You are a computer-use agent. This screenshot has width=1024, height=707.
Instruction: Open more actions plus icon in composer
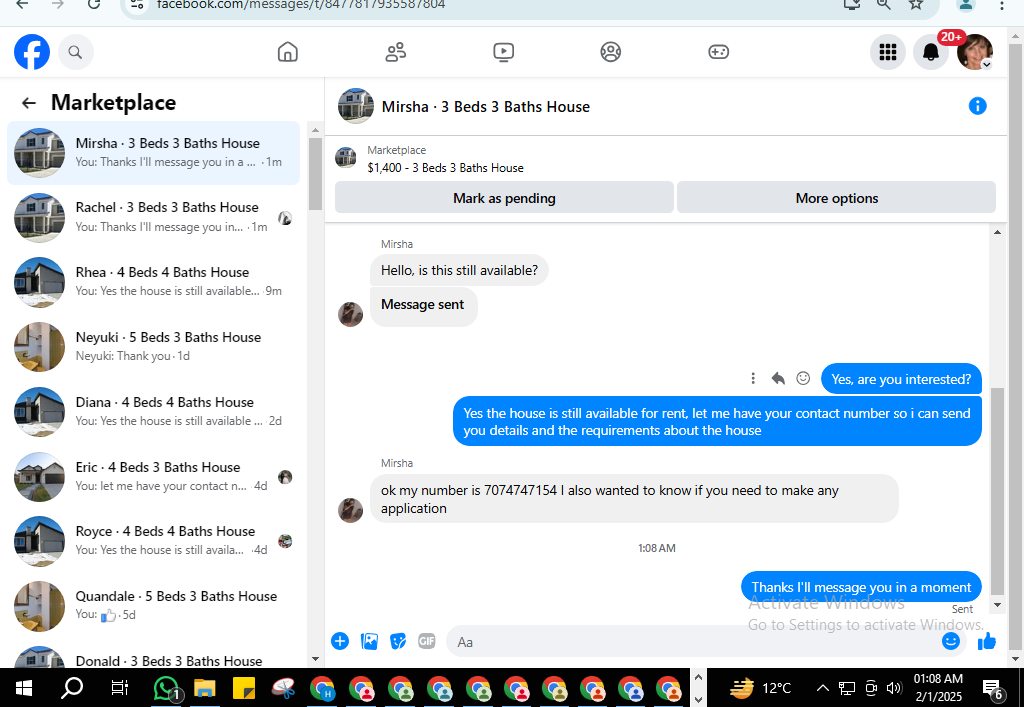[x=340, y=642]
